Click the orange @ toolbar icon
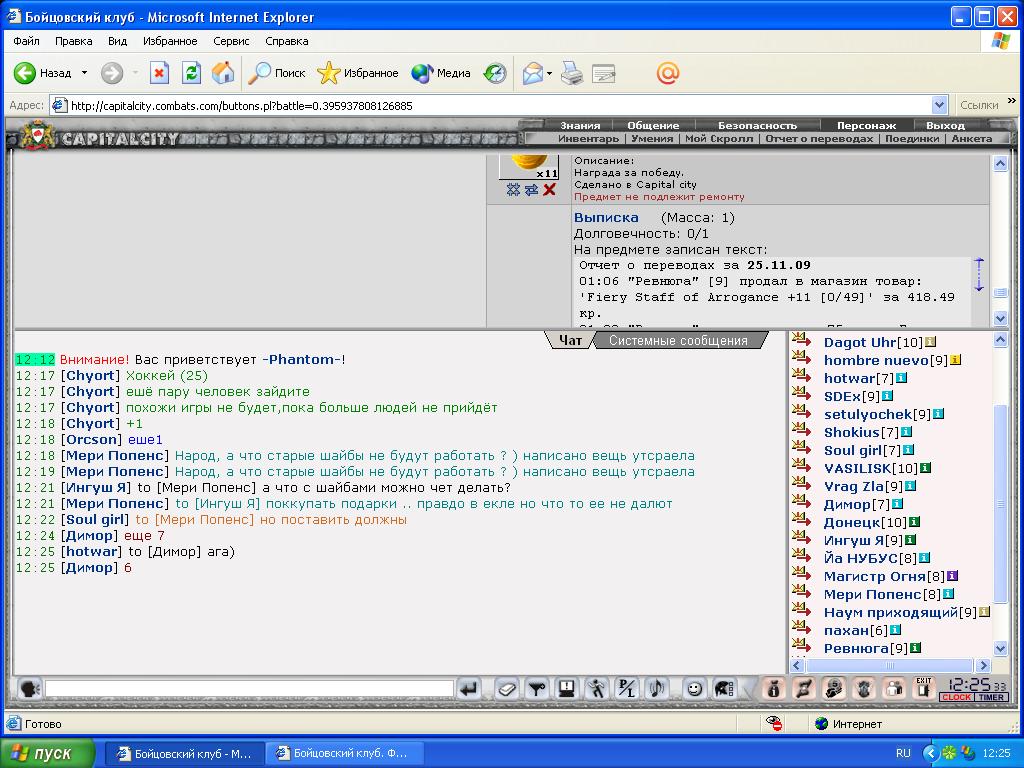 (667, 73)
